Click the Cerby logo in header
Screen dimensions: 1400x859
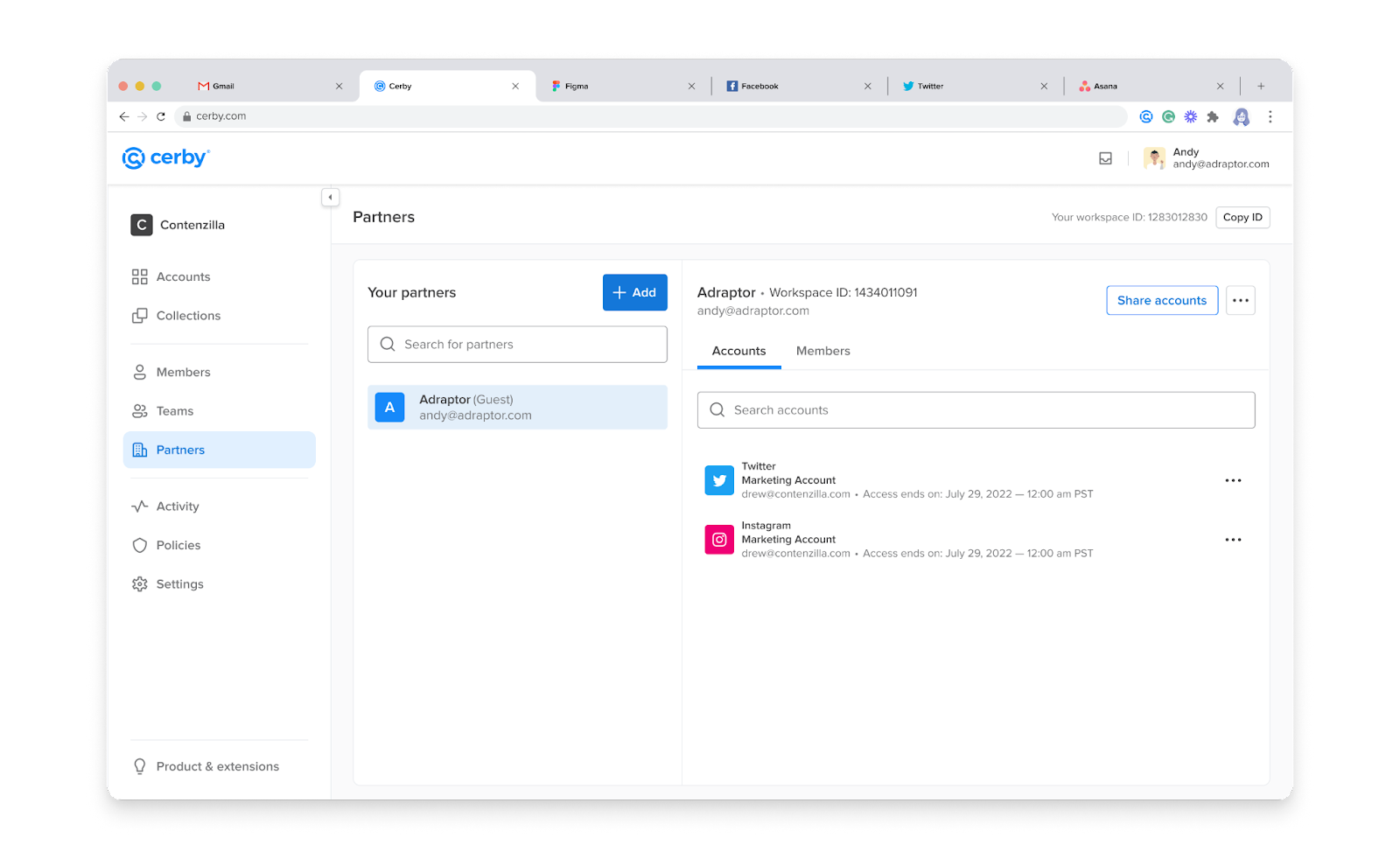click(166, 157)
